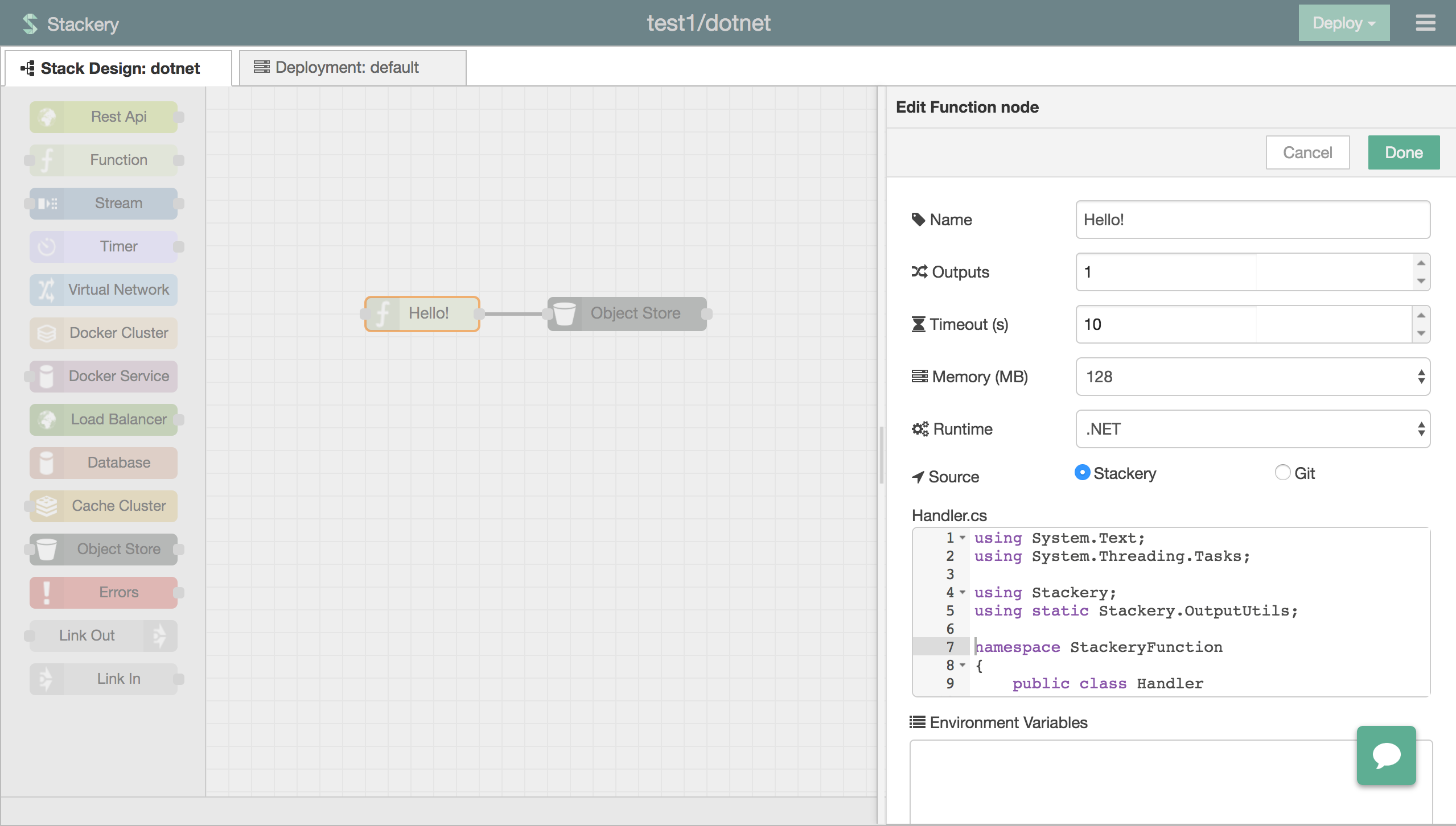Click the output port of Hello! node
The height and width of the screenshot is (826, 1456).
[480, 313]
